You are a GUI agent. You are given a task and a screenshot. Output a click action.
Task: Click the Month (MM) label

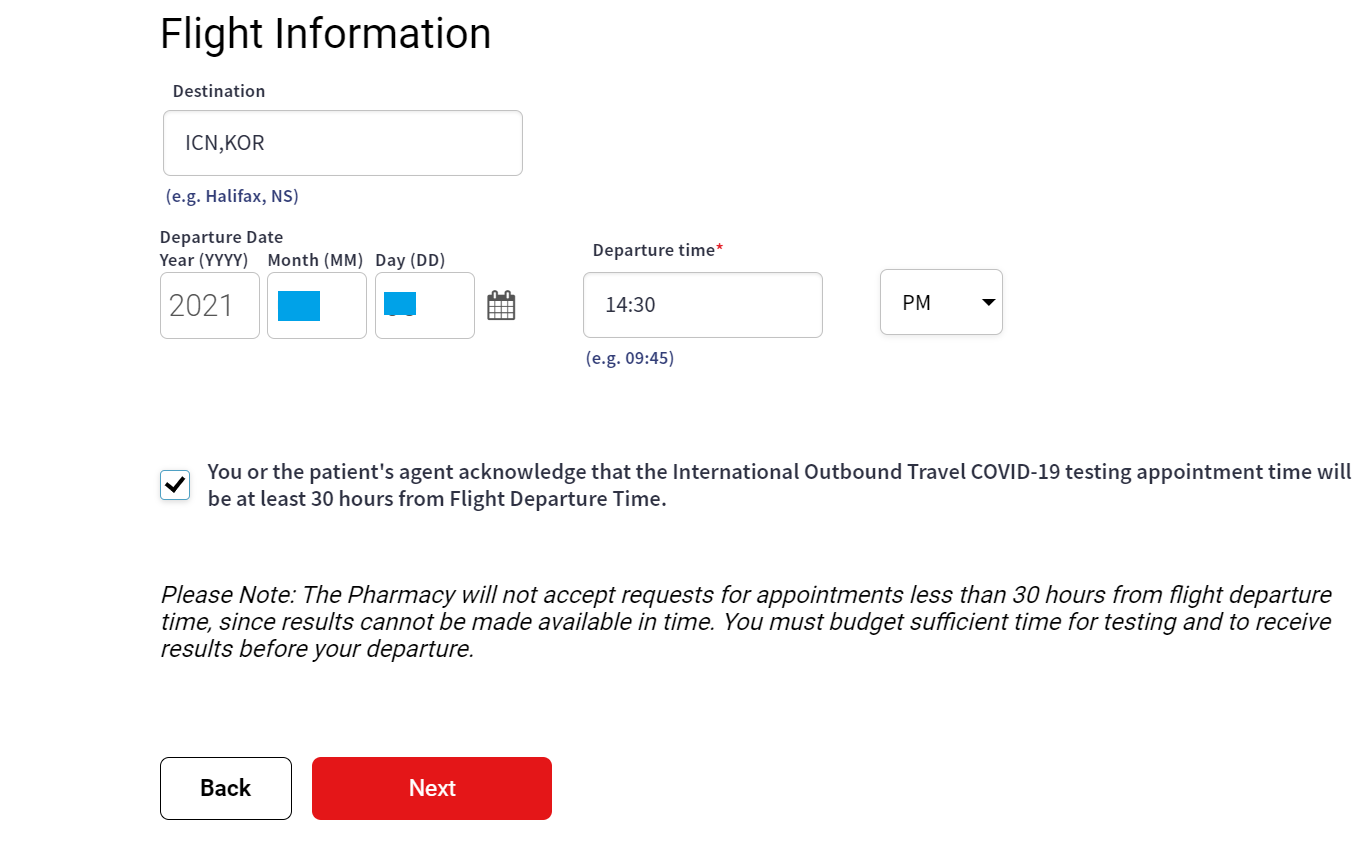[x=314, y=260]
